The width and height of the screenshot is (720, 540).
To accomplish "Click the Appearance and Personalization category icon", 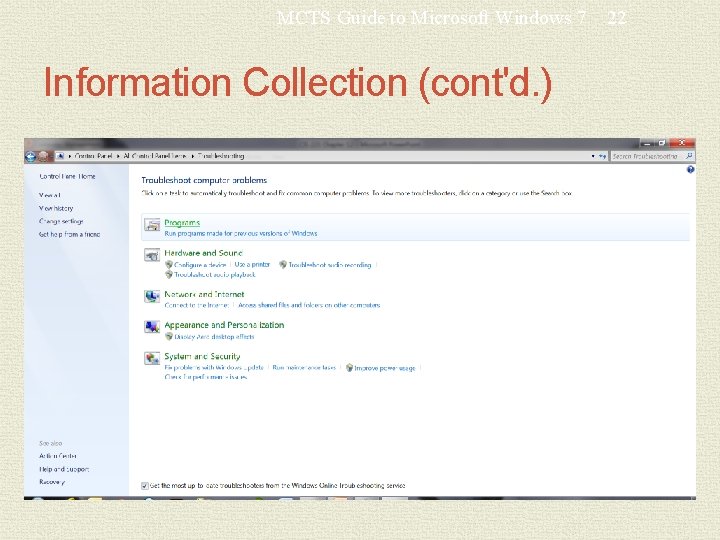I will [x=152, y=327].
